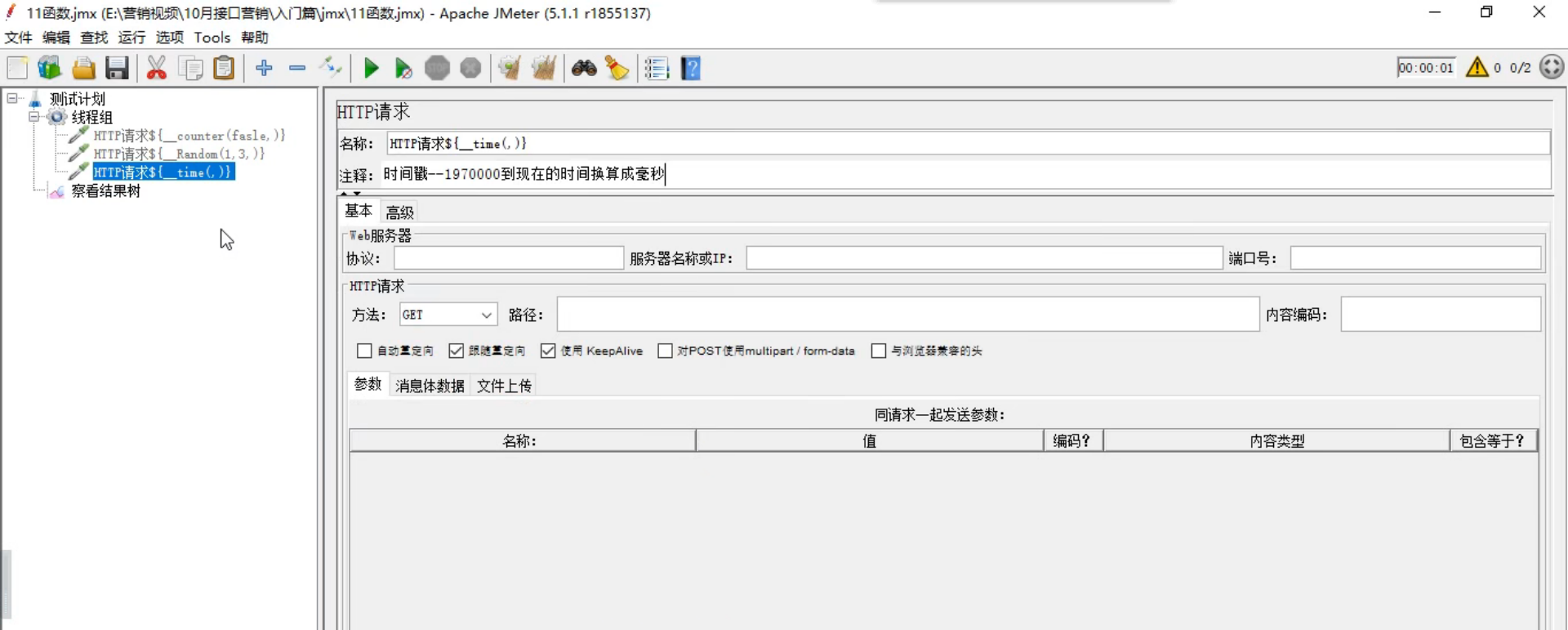Open the Function Helper dialog icon
1568x630 pixels.
[657, 68]
